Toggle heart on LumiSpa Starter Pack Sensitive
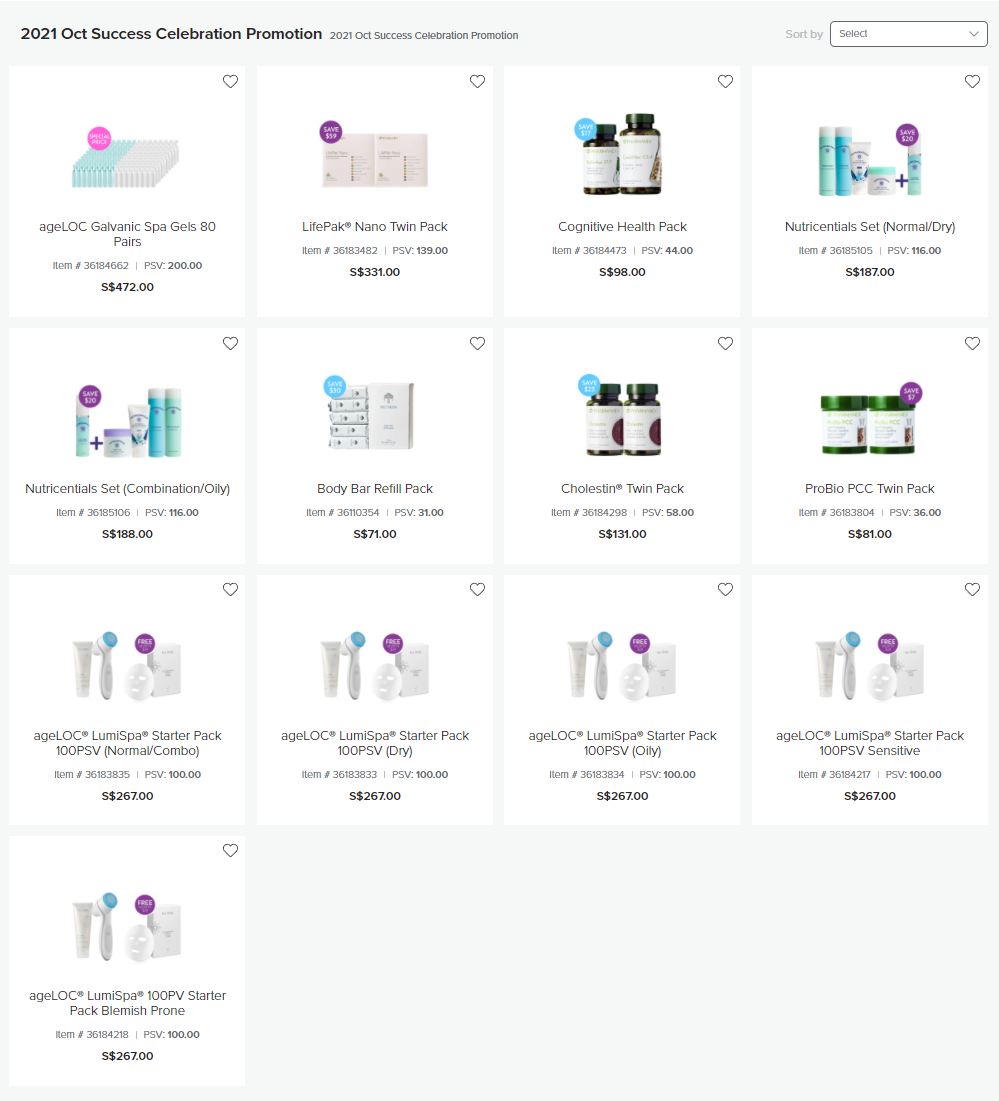The height and width of the screenshot is (1101, 999). click(972, 590)
